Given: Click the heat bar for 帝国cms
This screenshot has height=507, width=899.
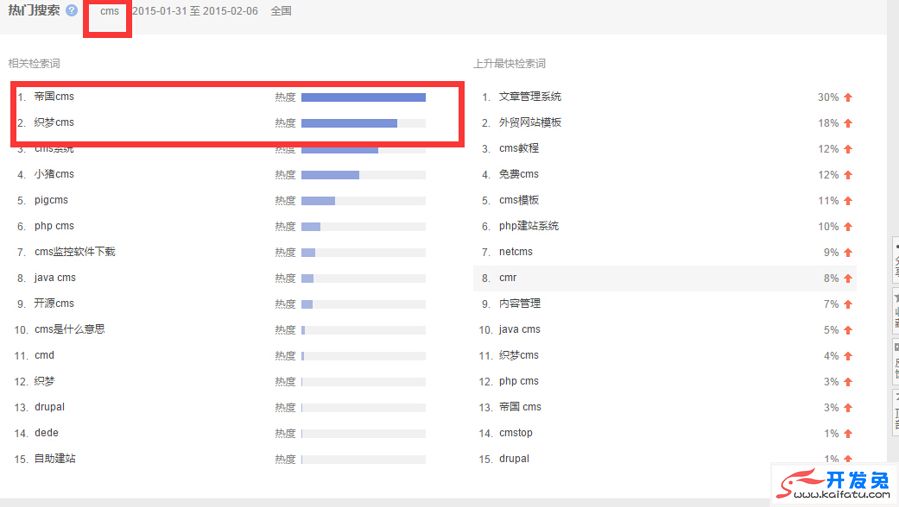Looking at the screenshot, I should (363, 98).
